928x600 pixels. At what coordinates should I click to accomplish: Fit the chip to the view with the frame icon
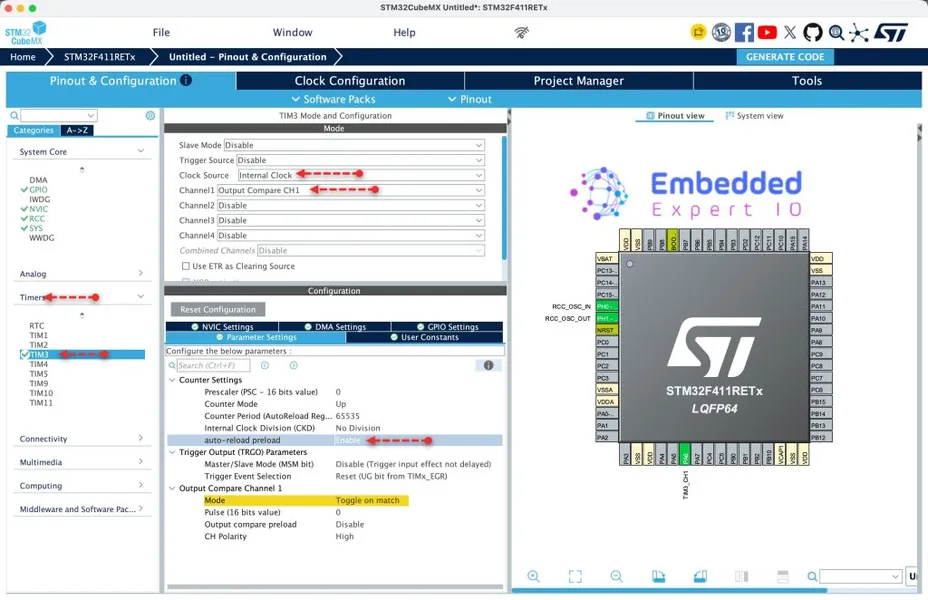click(575, 576)
